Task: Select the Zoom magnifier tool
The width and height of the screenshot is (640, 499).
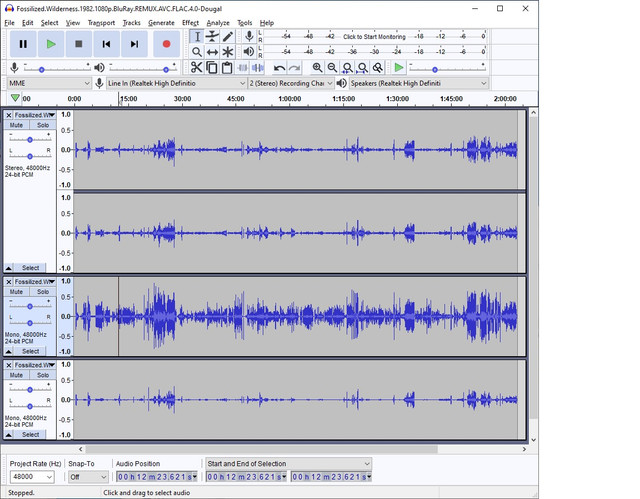Action: click(197, 52)
